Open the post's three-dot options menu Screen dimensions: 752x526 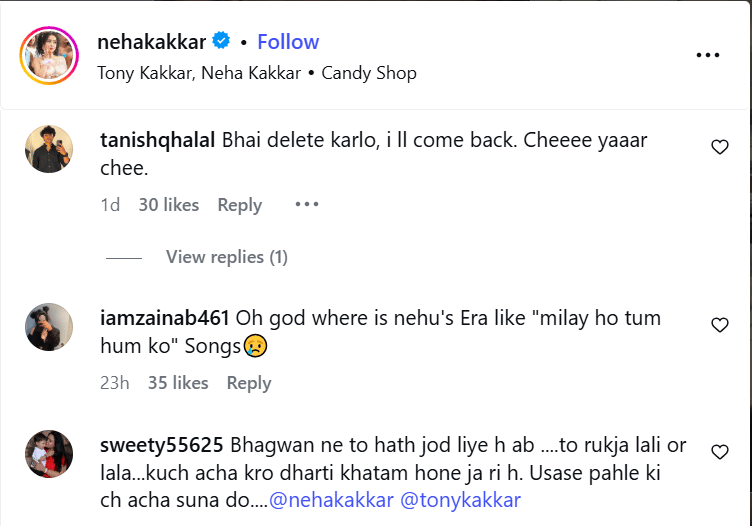pyautogui.click(x=707, y=56)
